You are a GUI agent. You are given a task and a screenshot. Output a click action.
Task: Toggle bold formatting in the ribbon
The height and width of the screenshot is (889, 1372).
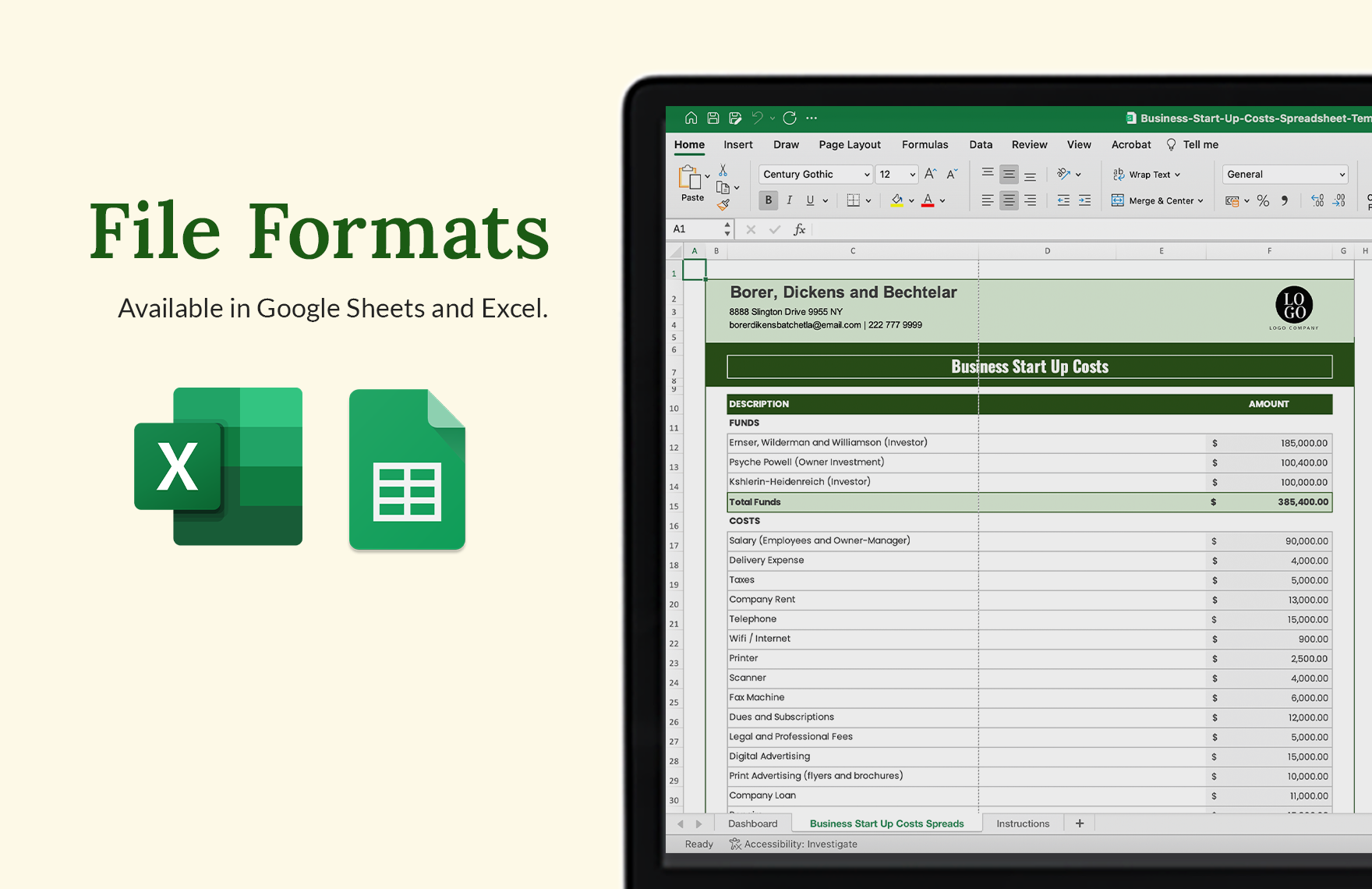coord(769,200)
